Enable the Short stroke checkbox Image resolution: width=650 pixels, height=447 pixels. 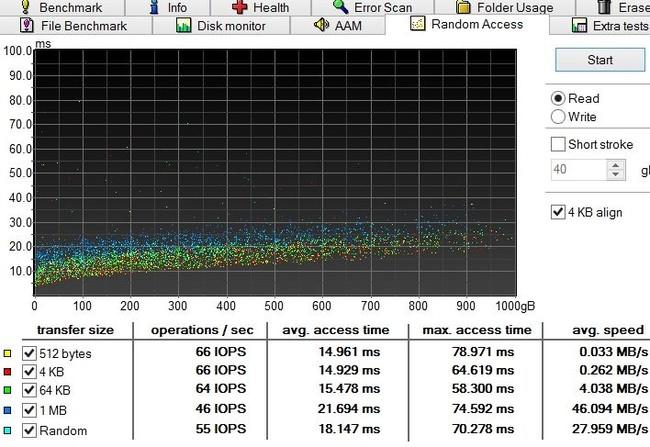tap(558, 144)
